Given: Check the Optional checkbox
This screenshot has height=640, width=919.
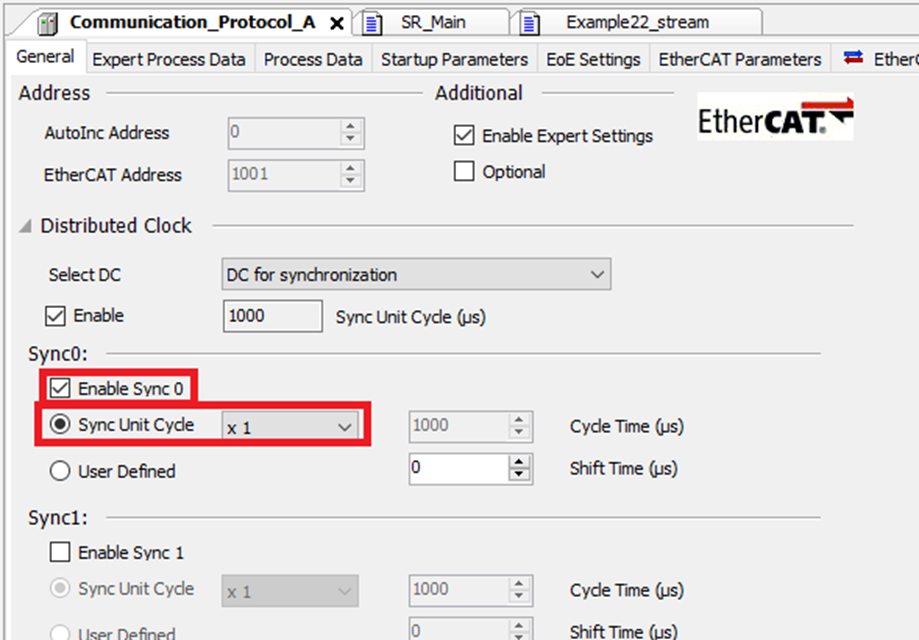Looking at the screenshot, I should 464,172.
